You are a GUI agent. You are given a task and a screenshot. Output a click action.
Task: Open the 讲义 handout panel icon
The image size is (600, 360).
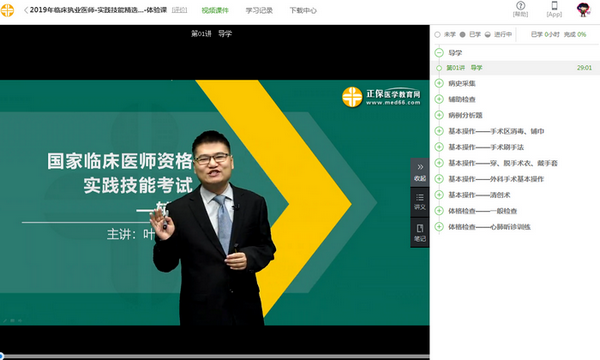click(420, 202)
